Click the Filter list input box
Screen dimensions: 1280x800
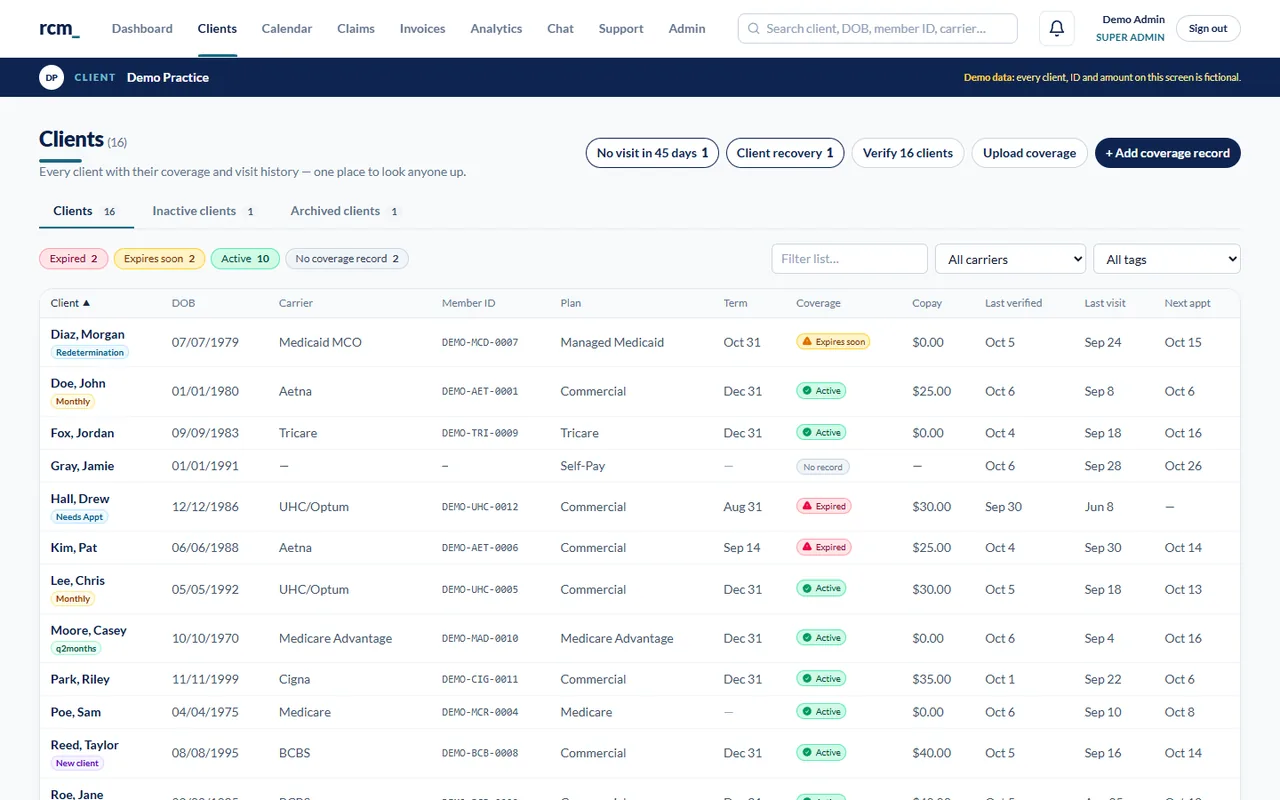850,259
